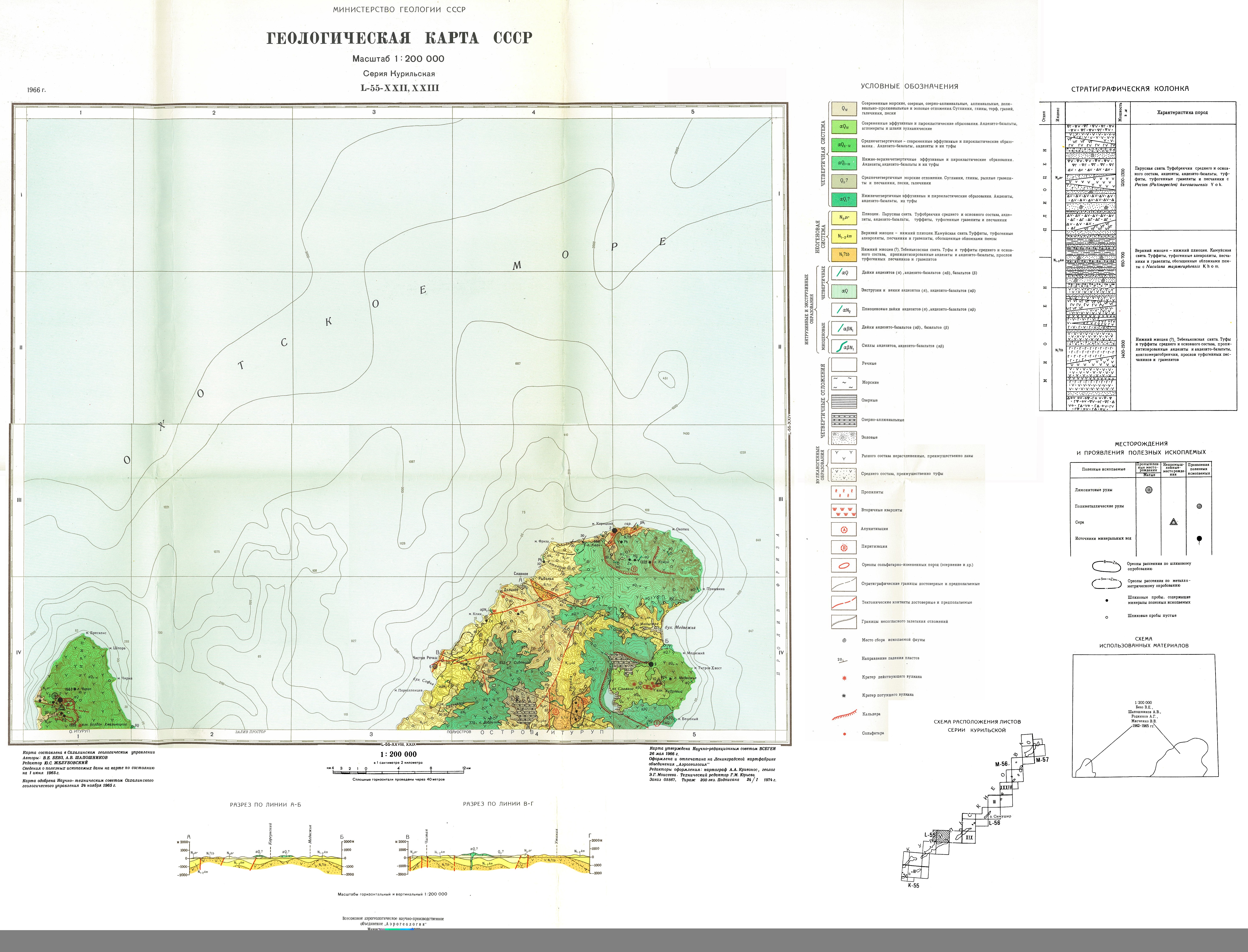Image resolution: width=1248 pixels, height=952 pixels.
Task: Click the red Сольфатара dot symbol
Action: coord(845,734)
